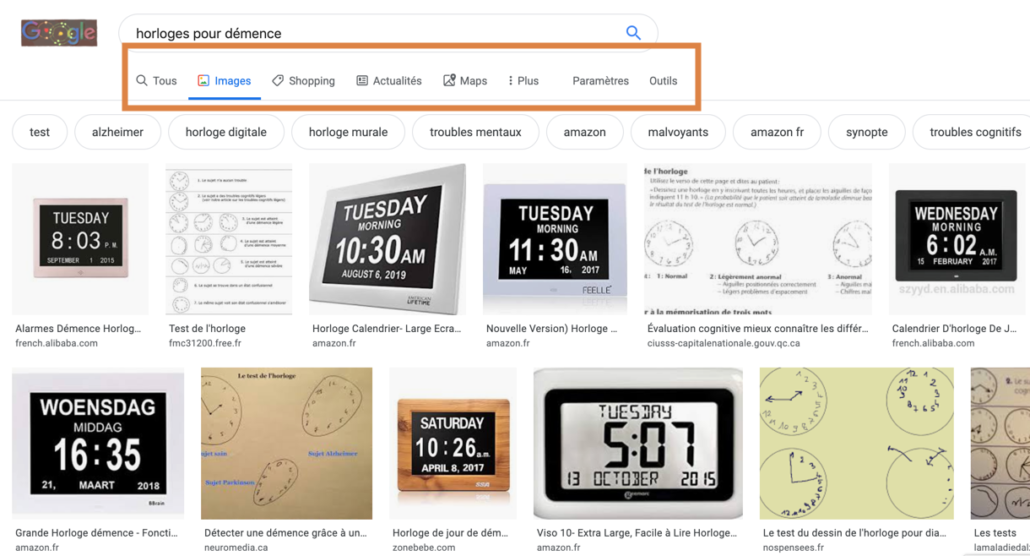Image resolution: width=1030 pixels, height=556 pixels.
Task: Open the Outils tools option
Action: (663, 81)
